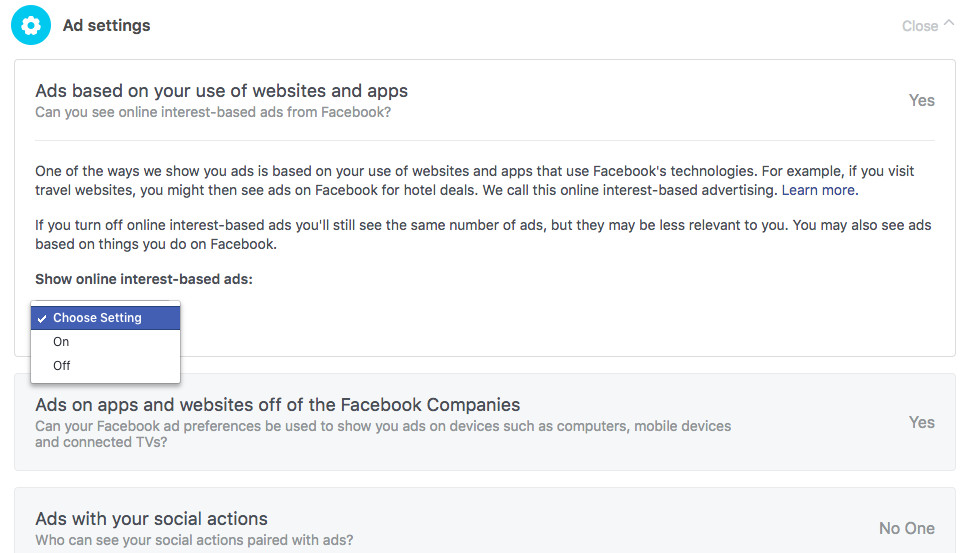972x553 pixels.
Task: Click 'Who can see your social actions' subtitle
Action: coord(194,540)
